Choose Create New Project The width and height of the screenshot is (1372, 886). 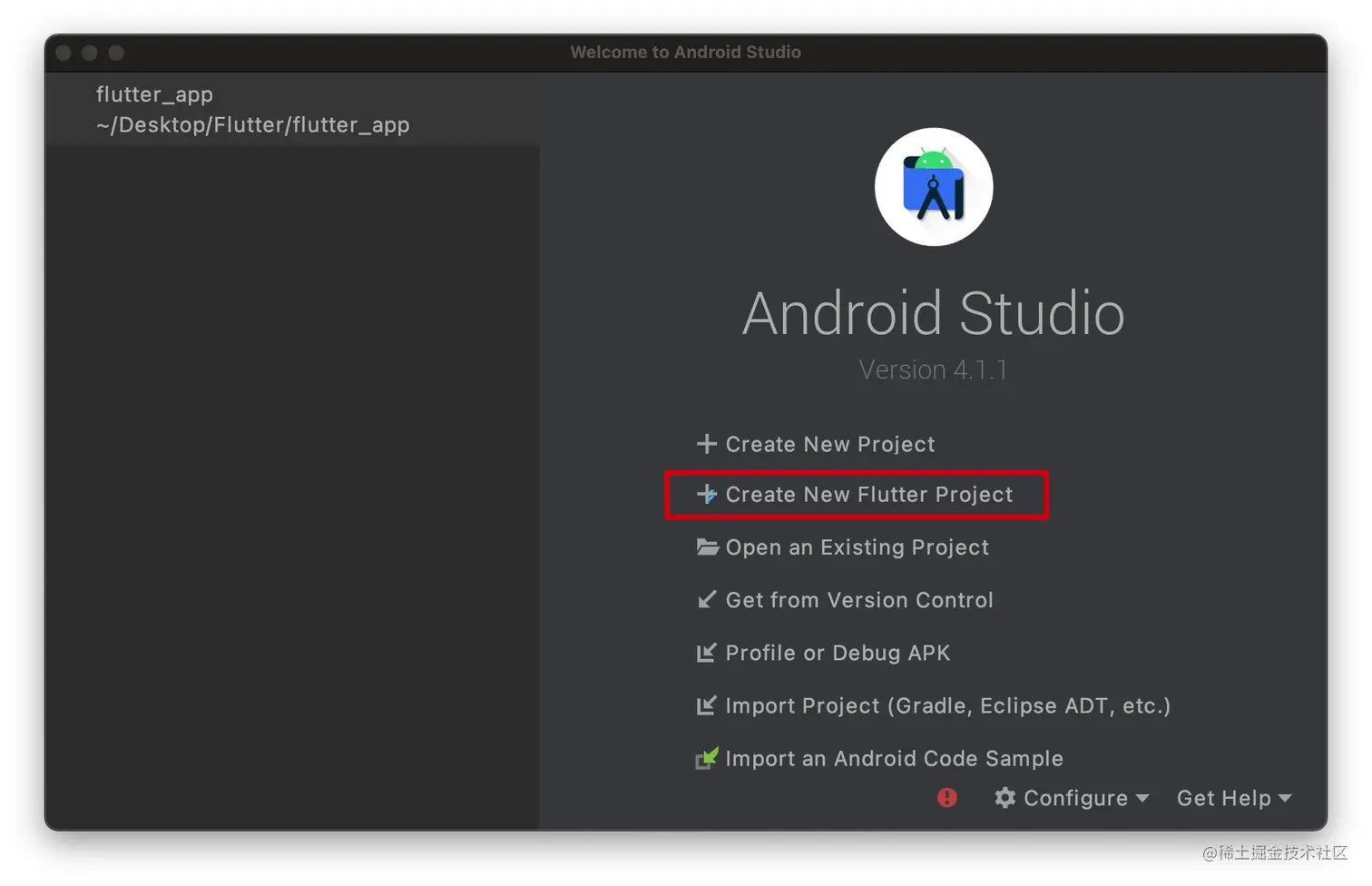[x=829, y=444]
